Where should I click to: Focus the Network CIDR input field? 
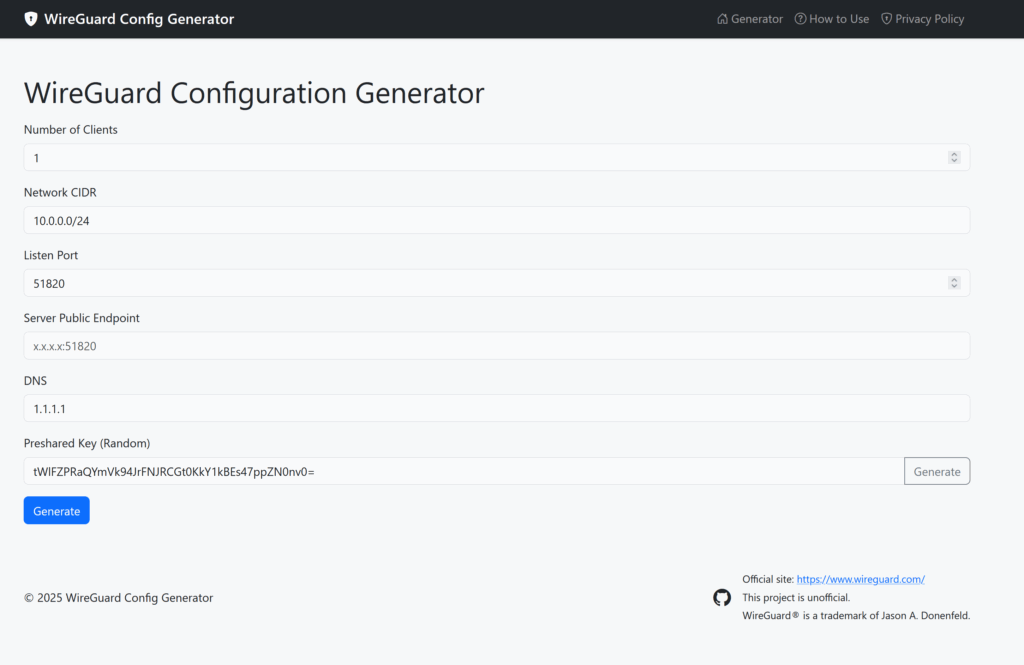[497, 220]
